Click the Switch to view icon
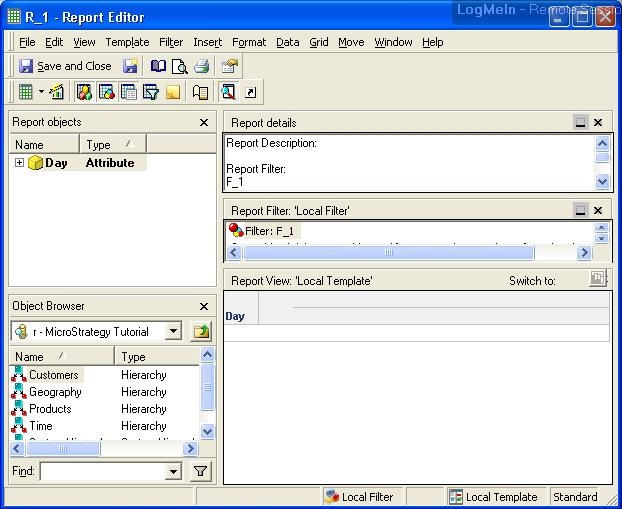The image size is (622, 509). click(597, 280)
